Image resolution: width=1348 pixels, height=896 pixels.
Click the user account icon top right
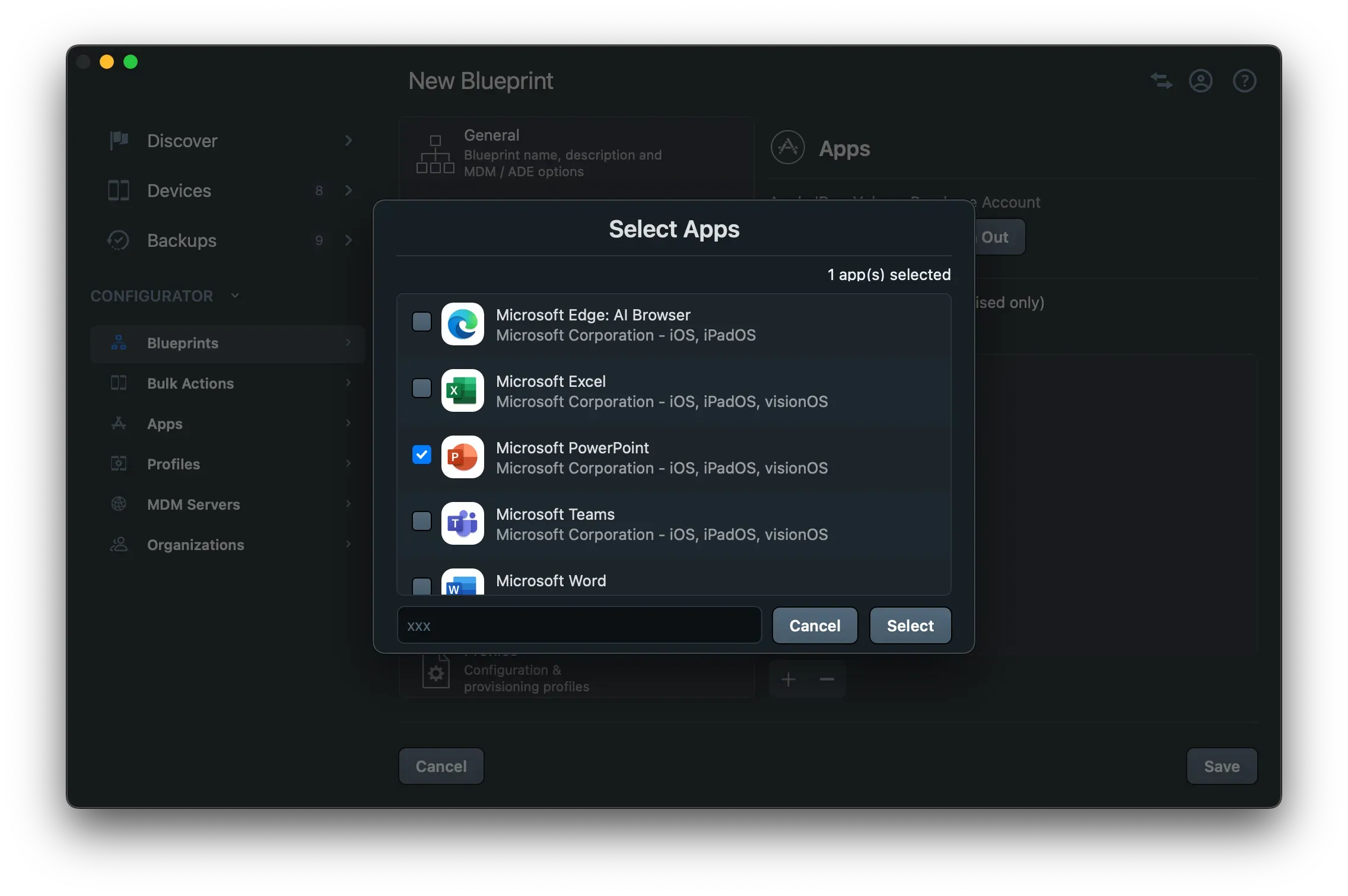(x=1201, y=81)
